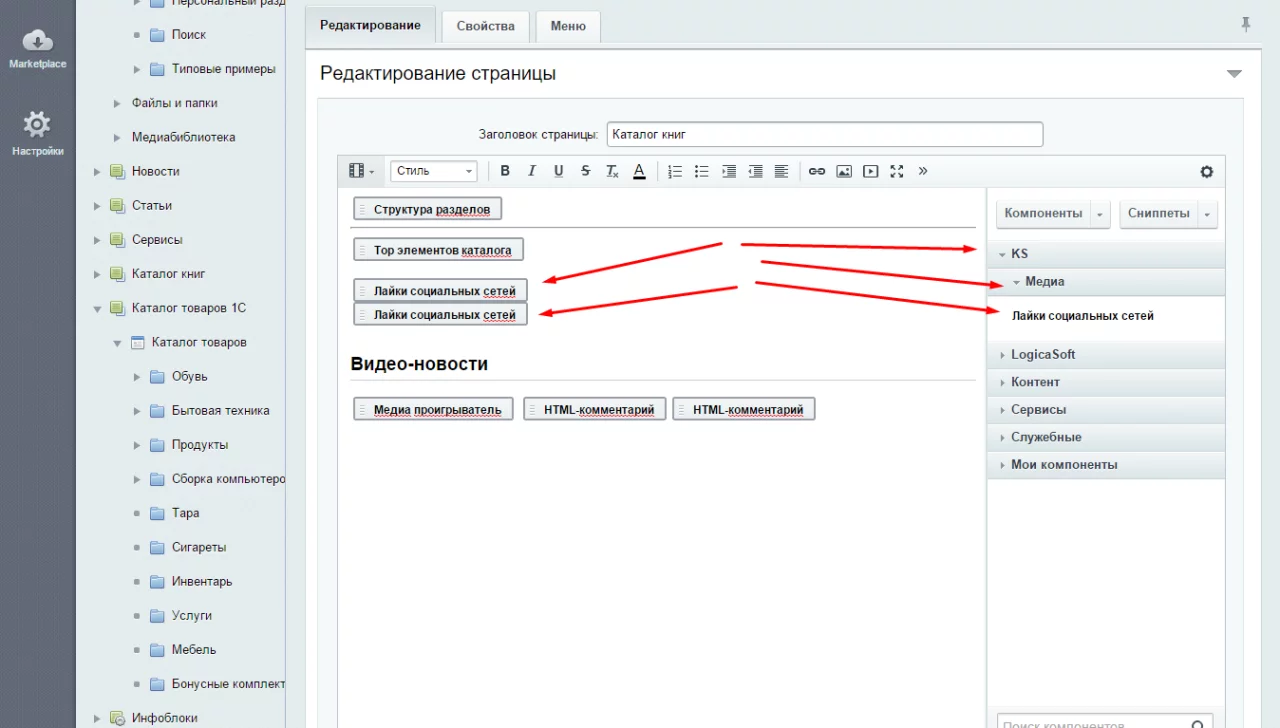Toggle italic text formatting
1280x728 pixels.
coord(532,171)
